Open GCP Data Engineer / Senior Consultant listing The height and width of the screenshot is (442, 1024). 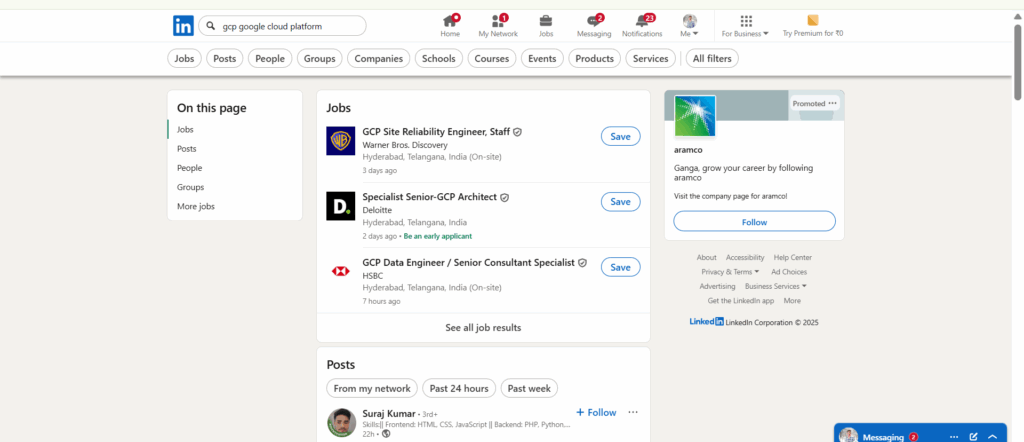(468, 262)
